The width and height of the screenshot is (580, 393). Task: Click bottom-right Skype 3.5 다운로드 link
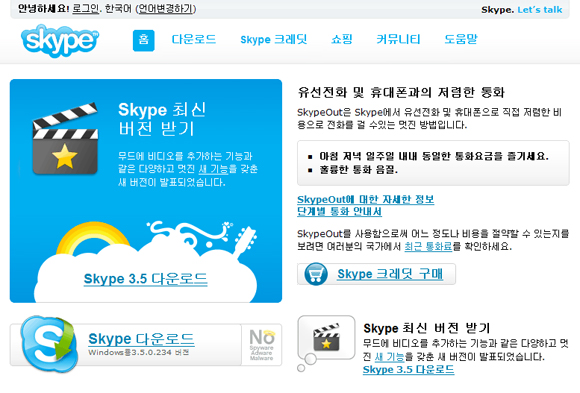click(x=408, y=369)
